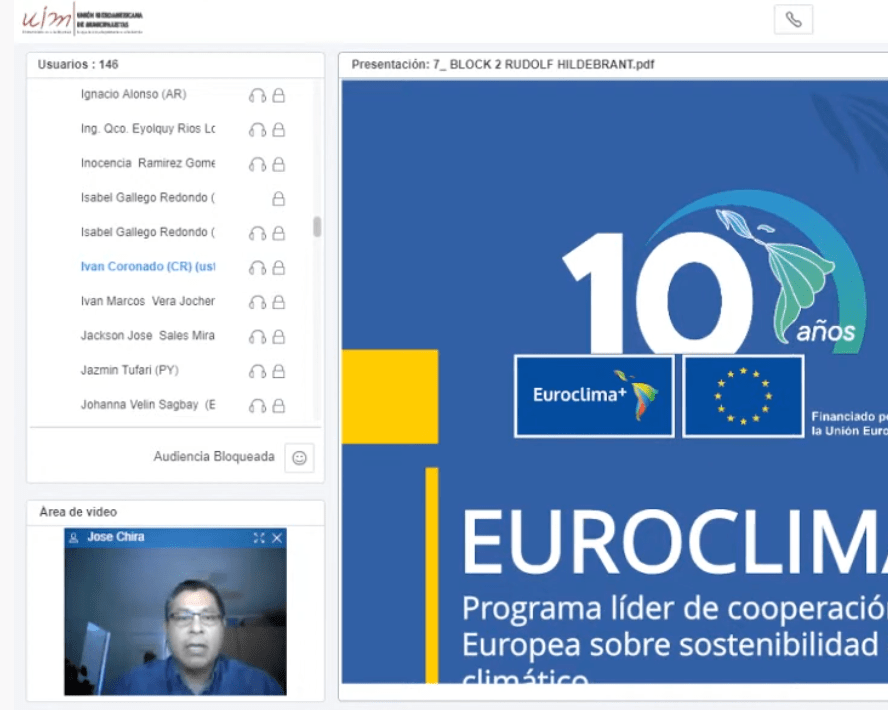Click the Euroclima presentation slide
This screenshot has width=888, height=710.
click(x=614, y=382)
